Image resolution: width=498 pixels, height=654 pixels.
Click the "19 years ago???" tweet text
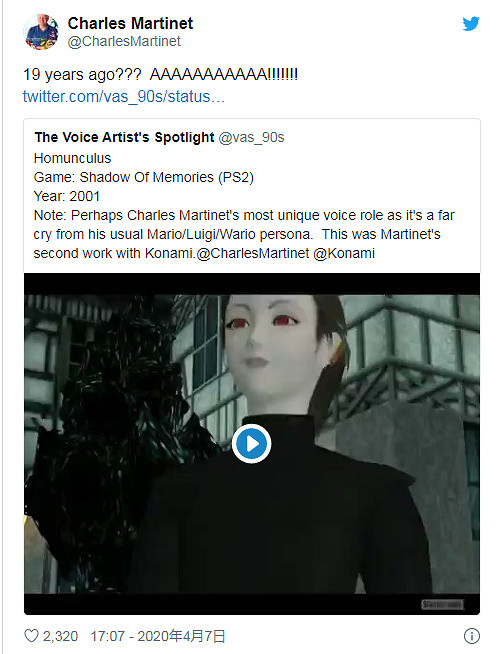82,75
